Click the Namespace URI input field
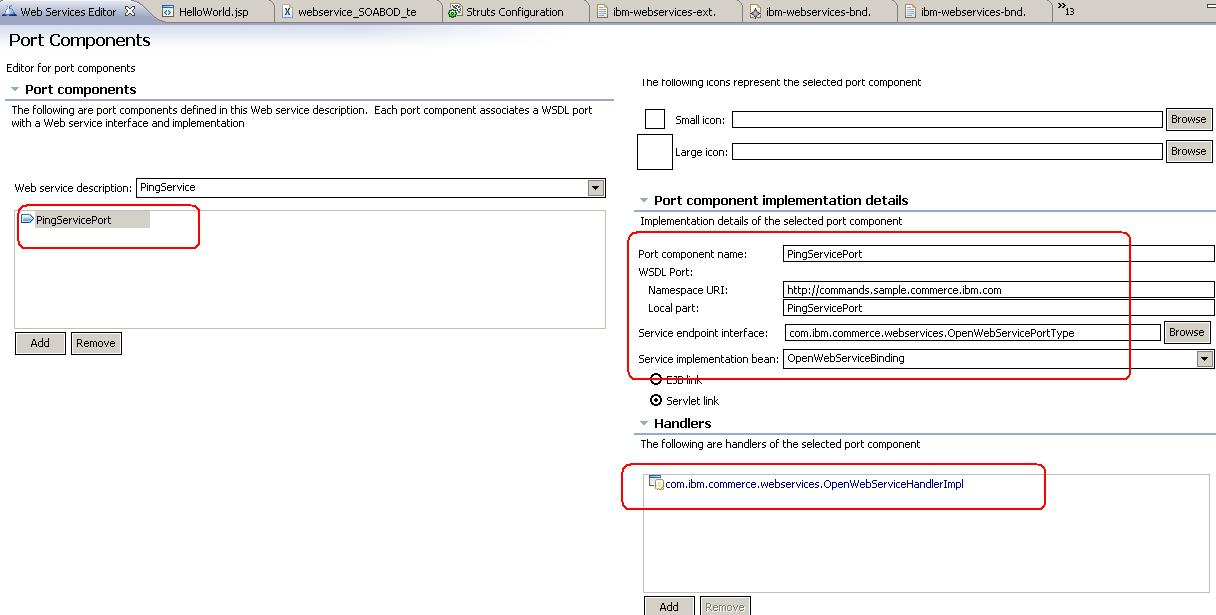This screenshot has width=1216, height=615. pyautogui.click(x=950, y=289)
